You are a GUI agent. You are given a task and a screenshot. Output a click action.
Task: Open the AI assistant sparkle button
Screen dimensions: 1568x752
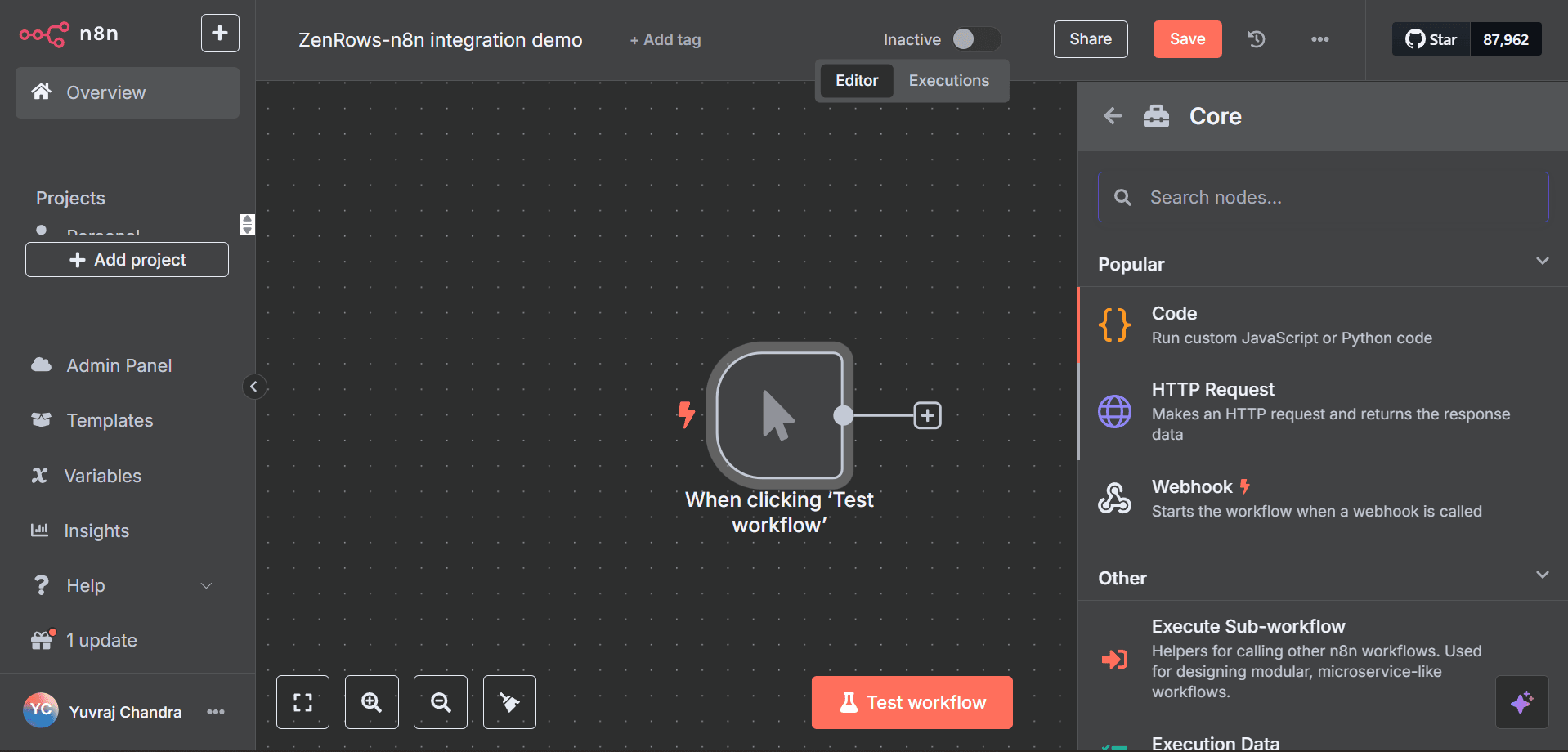[x=1522, y=702]
